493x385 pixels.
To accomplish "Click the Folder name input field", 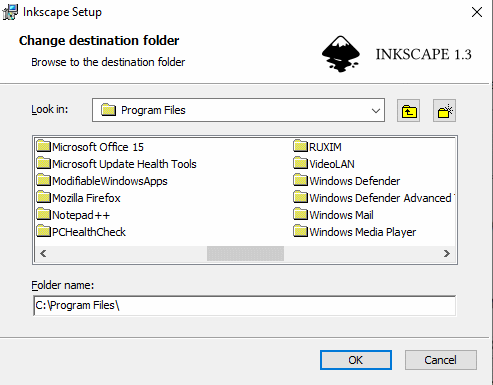I will point(245,305).
